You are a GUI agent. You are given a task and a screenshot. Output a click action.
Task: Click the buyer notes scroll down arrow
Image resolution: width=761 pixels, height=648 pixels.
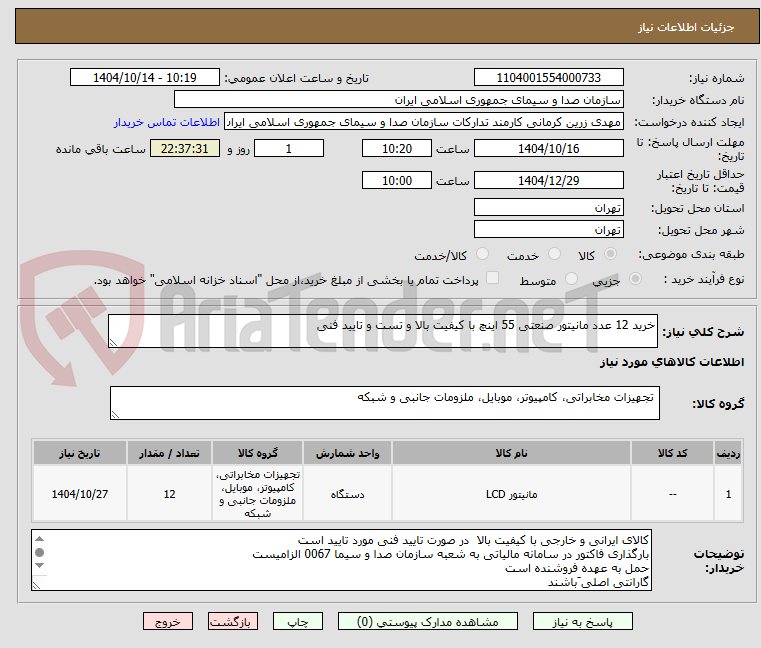point(40,565)
